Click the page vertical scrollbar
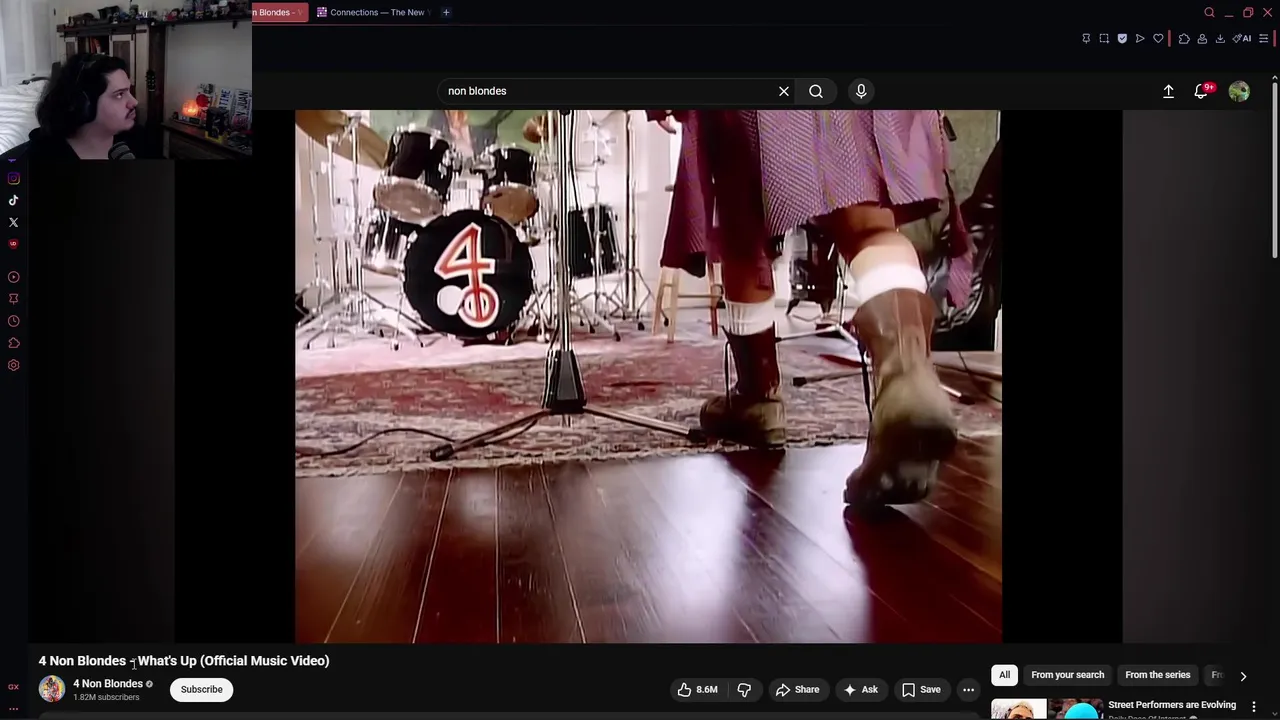 pos(1274,170)
